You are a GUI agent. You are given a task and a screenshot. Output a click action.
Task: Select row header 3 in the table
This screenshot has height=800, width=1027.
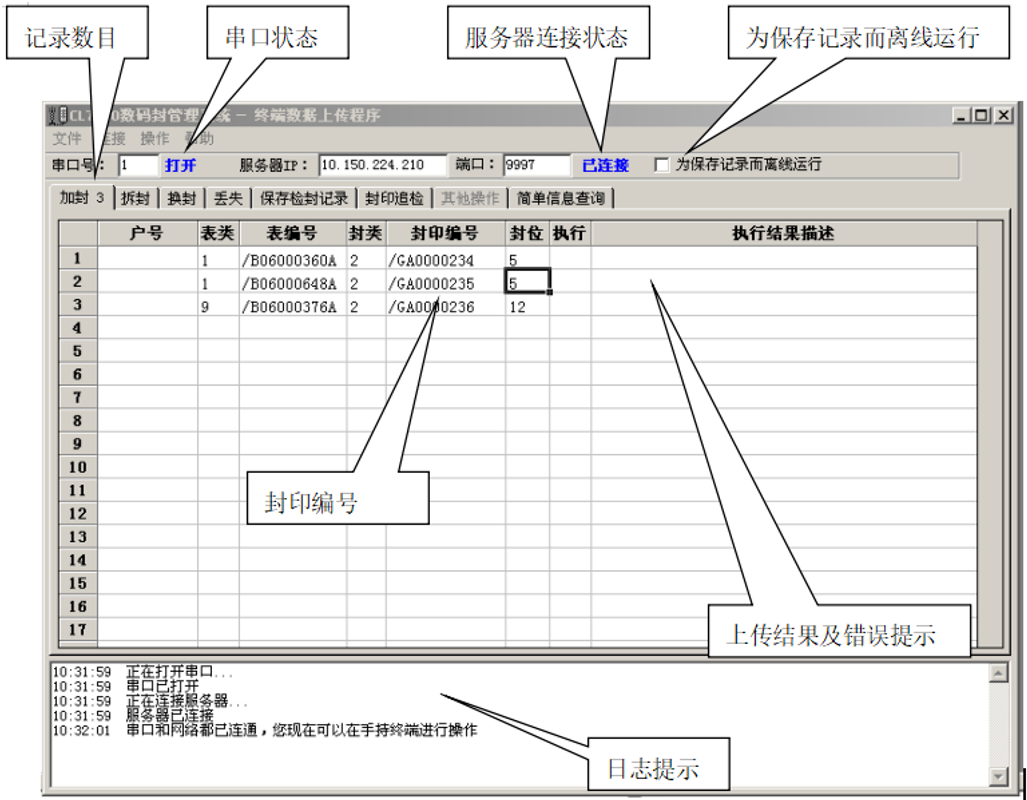click(x=78, y=306)
